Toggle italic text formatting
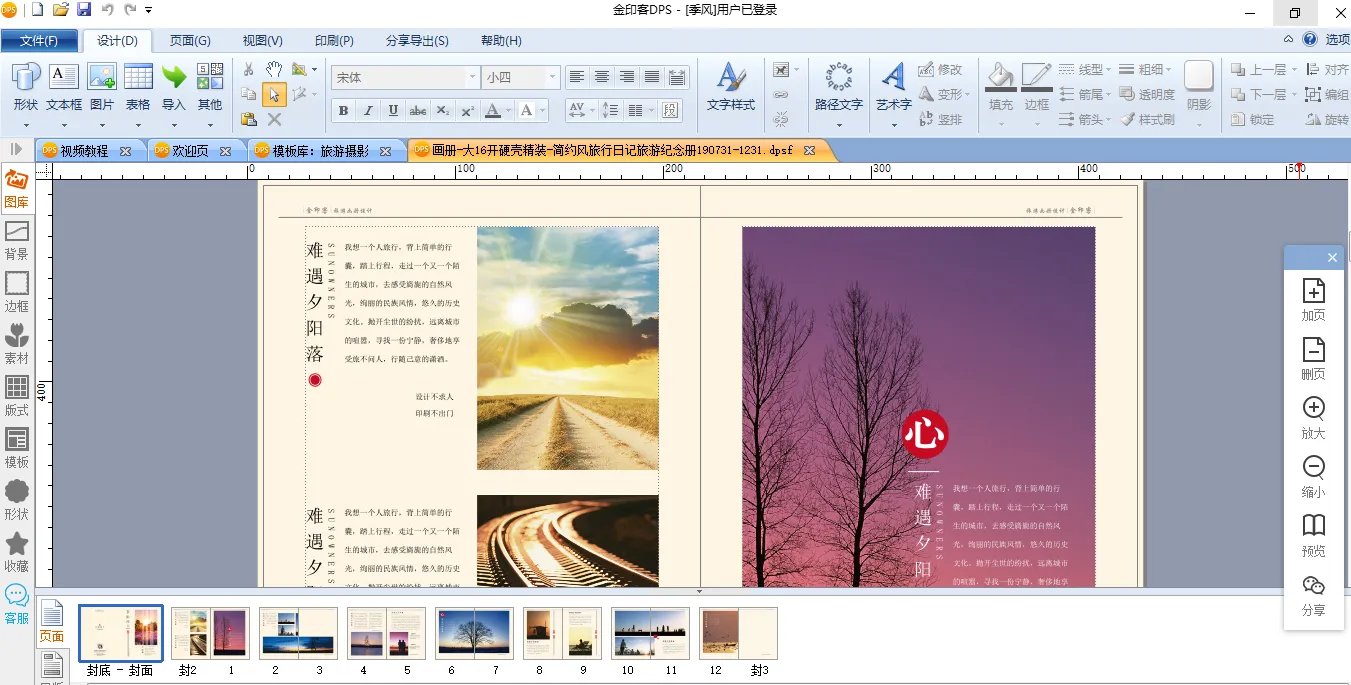1351x685 pixels. pos(368,110)
